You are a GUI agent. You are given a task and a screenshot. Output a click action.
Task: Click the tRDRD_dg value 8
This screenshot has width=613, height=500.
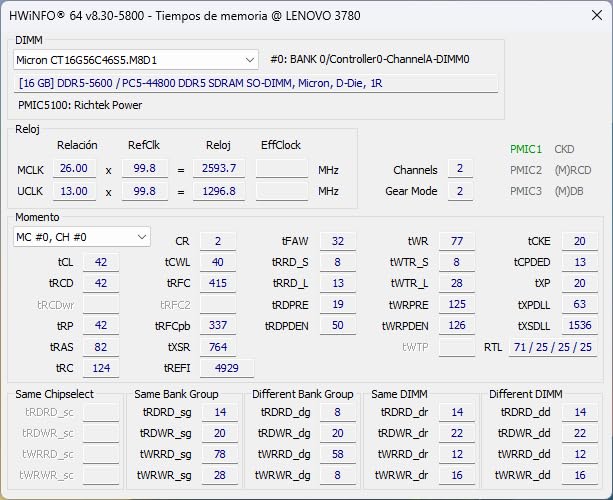coord(338,412)
